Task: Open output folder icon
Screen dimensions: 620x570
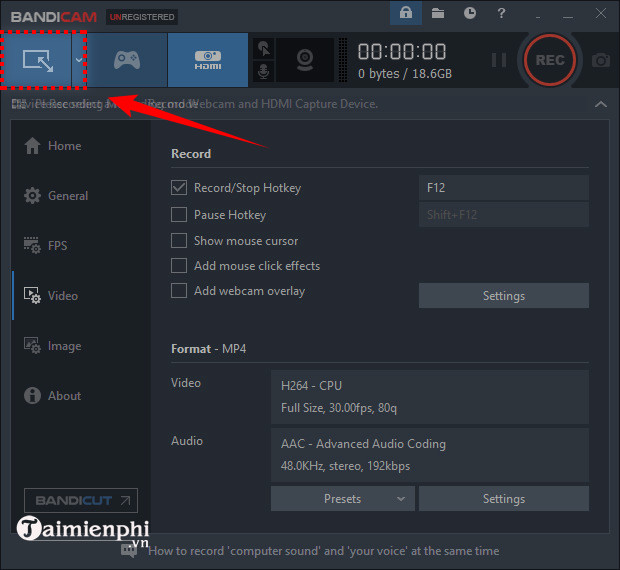Action: [x=438, y=13]
